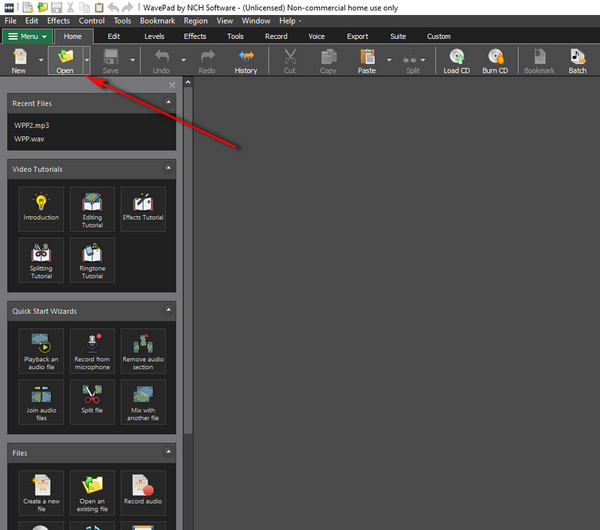Open the File menu

click(x=10, y=21)
